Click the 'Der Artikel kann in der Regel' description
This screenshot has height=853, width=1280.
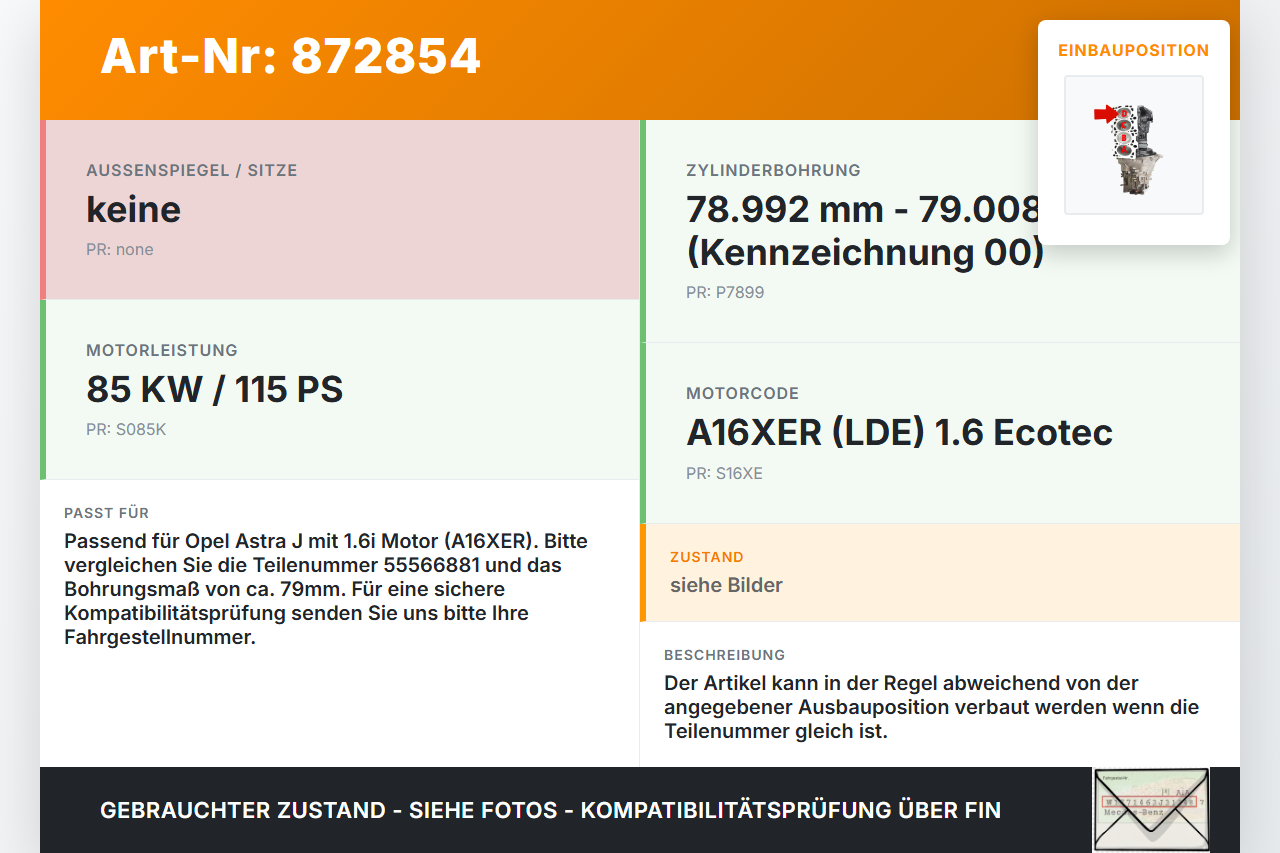click(931, 707)
